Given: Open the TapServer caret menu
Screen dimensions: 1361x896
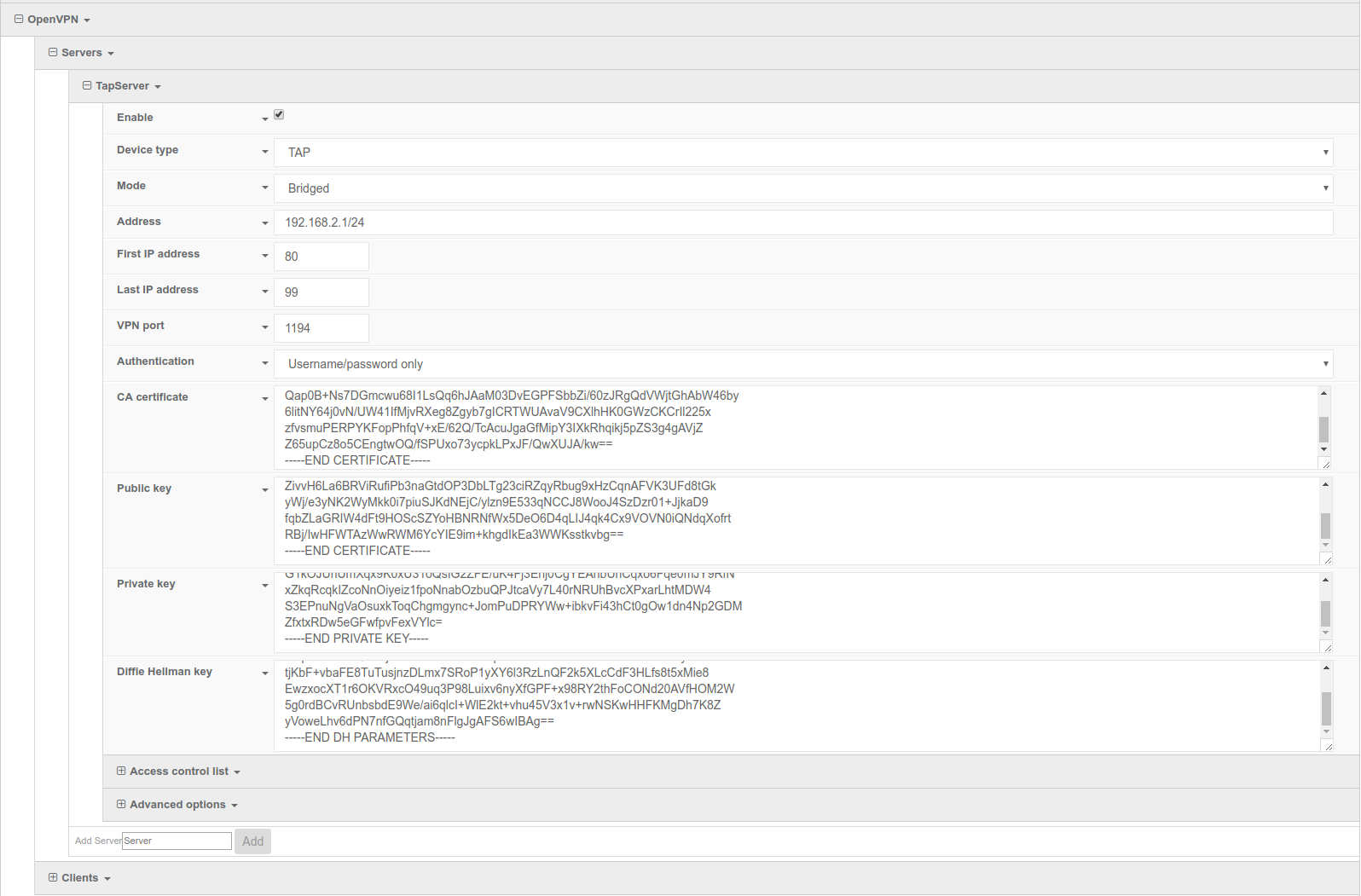Looking at the screenshot, I should coord(158,87).
